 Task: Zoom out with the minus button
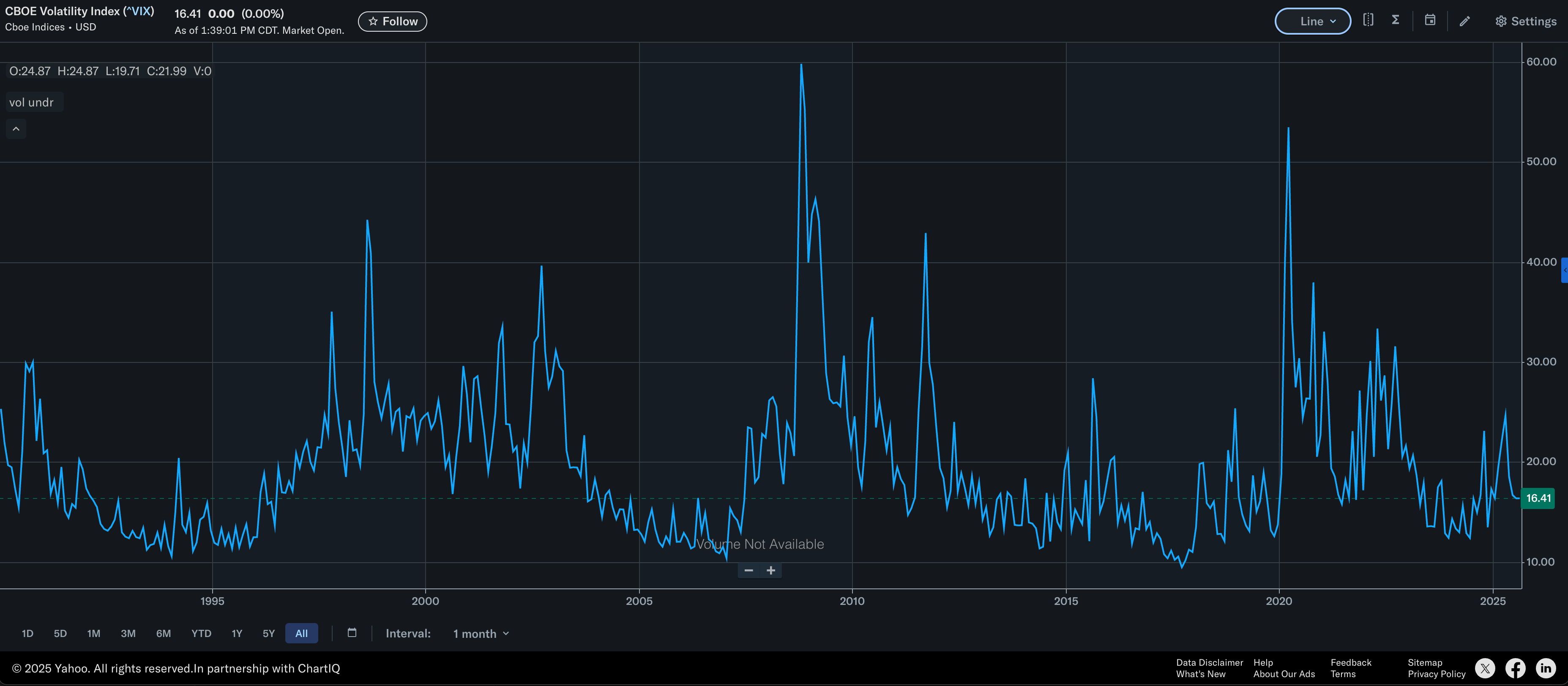click(x=748, y=570)
